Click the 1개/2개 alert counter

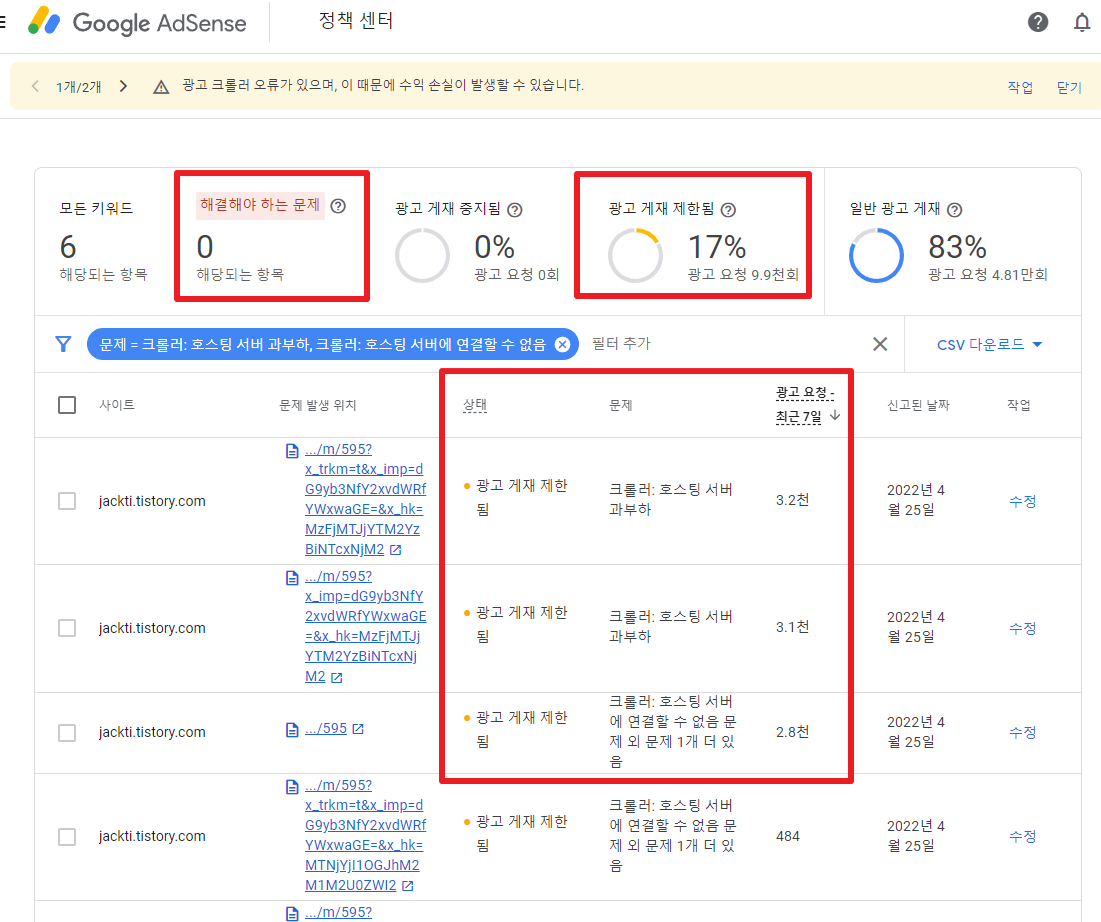tap(79, 87)
